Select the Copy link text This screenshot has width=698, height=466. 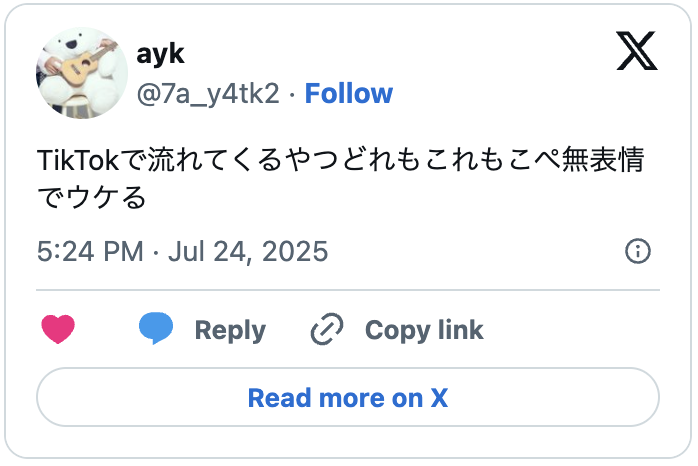click(424, 330)
